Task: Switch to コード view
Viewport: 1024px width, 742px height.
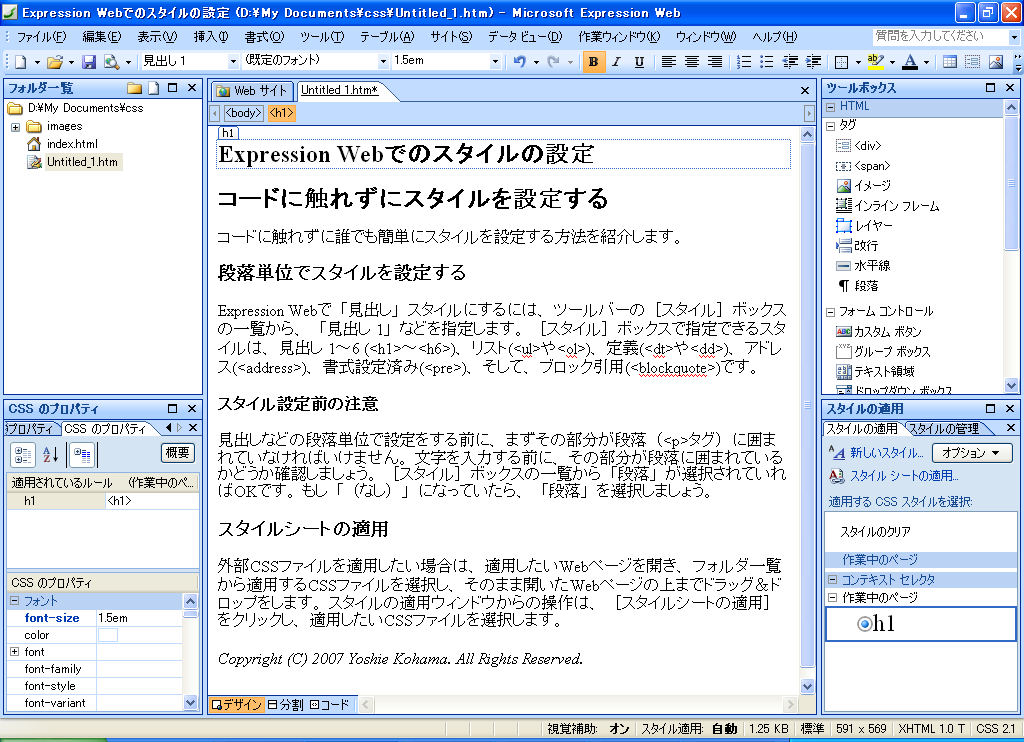Action: pos(330,705)
